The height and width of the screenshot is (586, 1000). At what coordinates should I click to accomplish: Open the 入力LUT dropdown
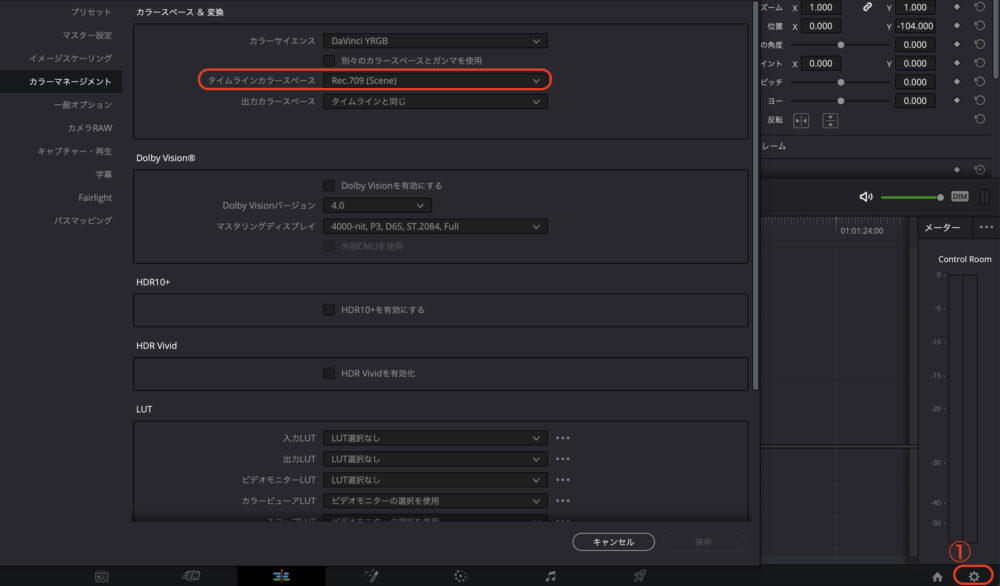[434, 438]
